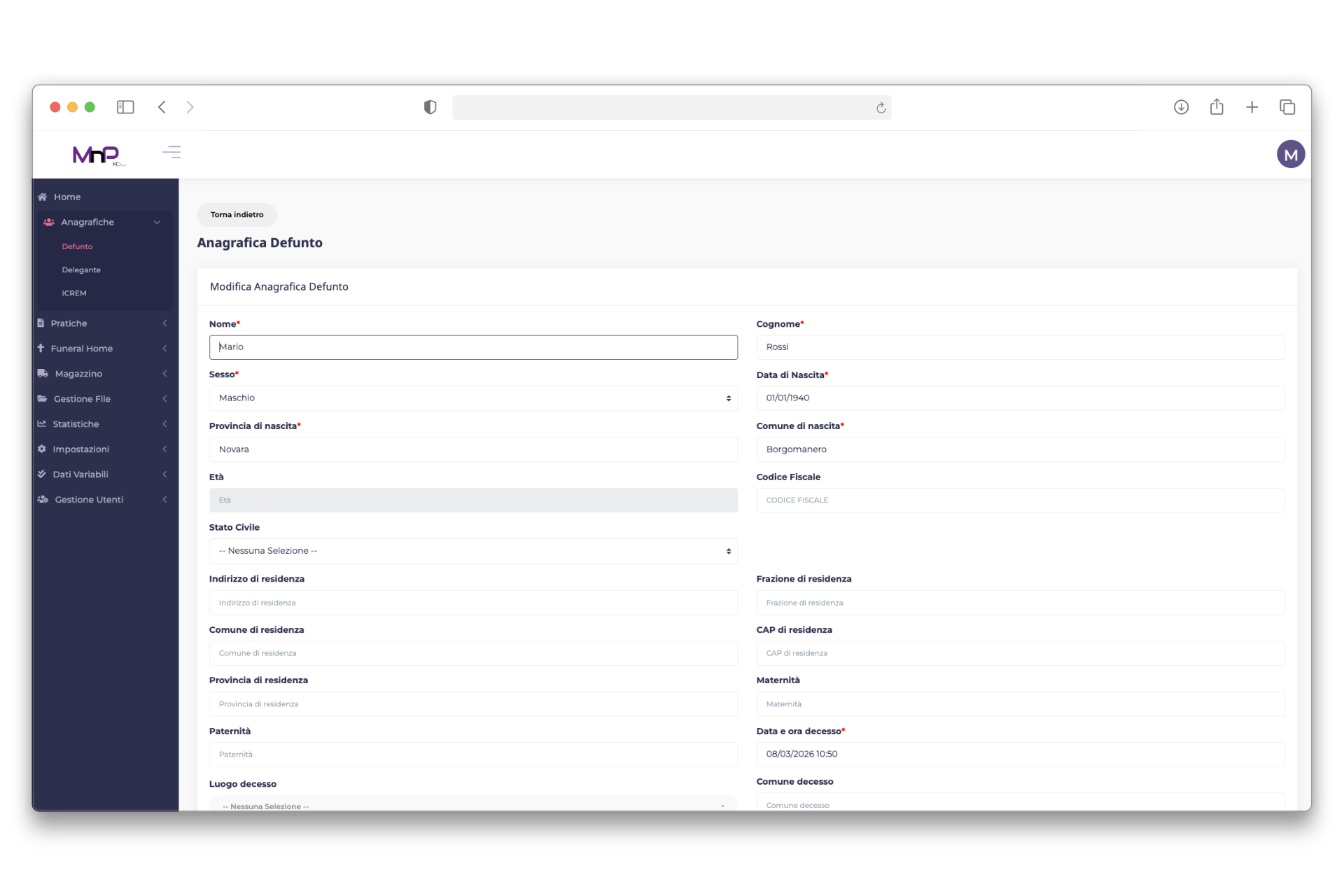Click the privacy shield icon
This screenshot has height=896, width=1344.
click(x=430, y=107)
